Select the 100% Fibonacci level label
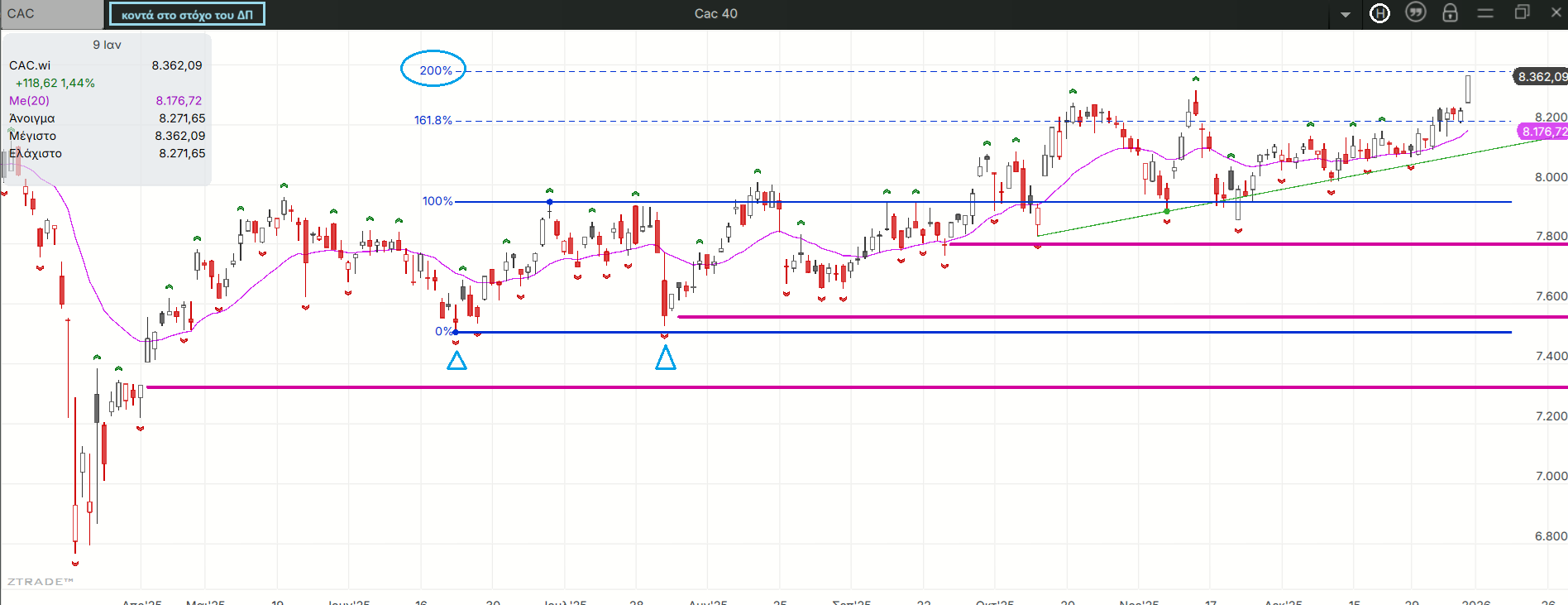This screenshot has width=1568, height=605. pos(437,201)
